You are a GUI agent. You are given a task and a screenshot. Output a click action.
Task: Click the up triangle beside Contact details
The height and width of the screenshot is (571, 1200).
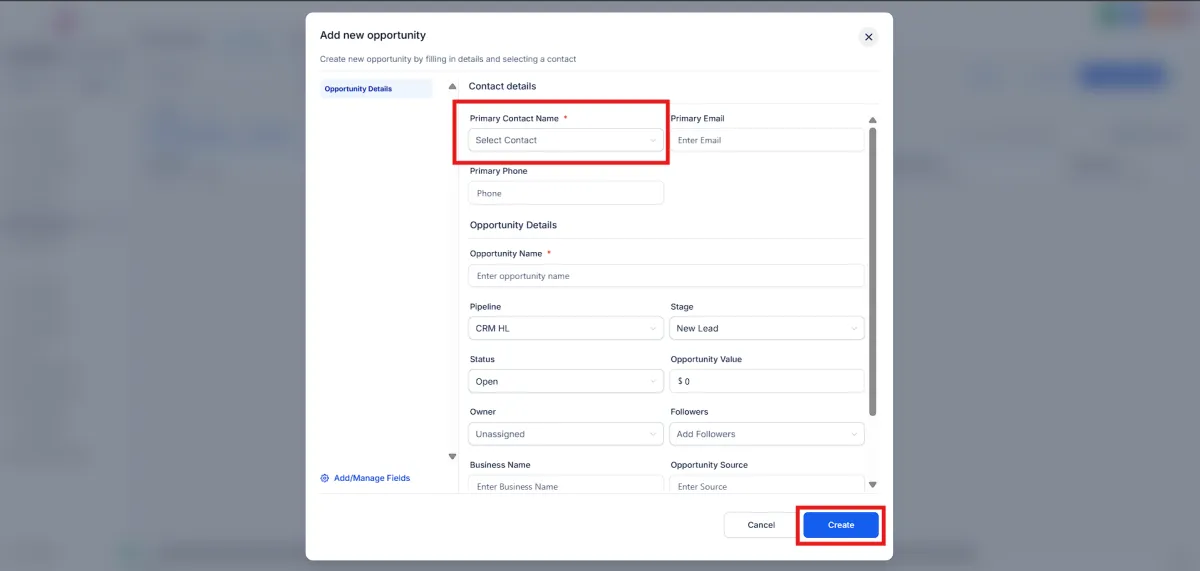[452, 87]
